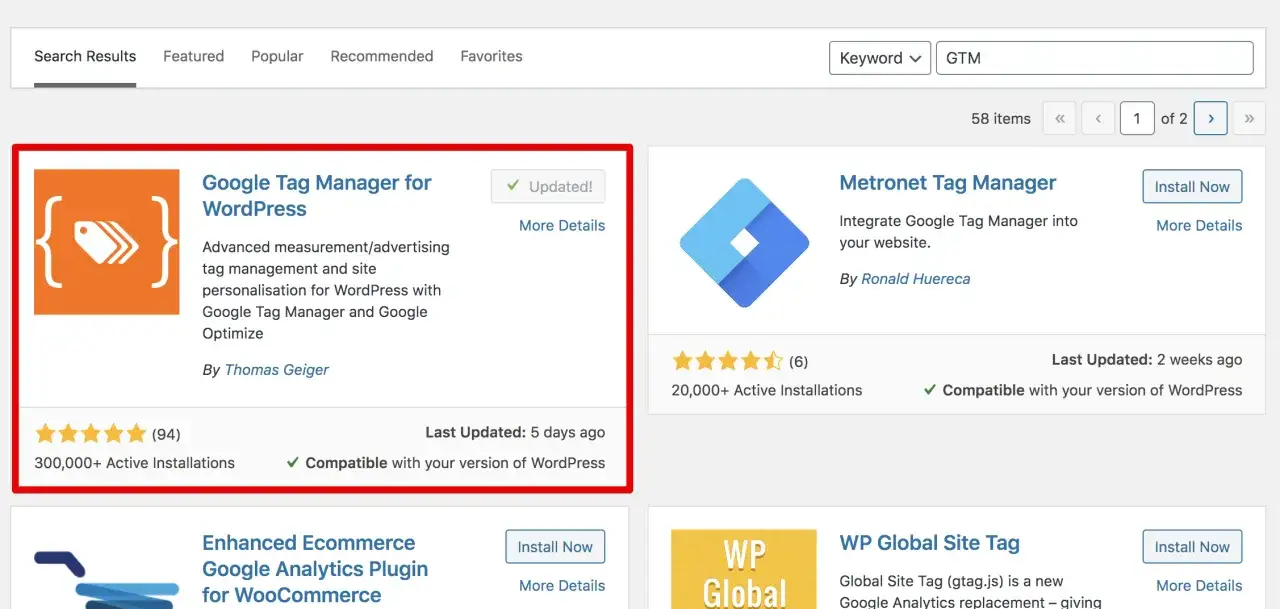Click "Last Updated: 5 days ago" text

point(515,433)
